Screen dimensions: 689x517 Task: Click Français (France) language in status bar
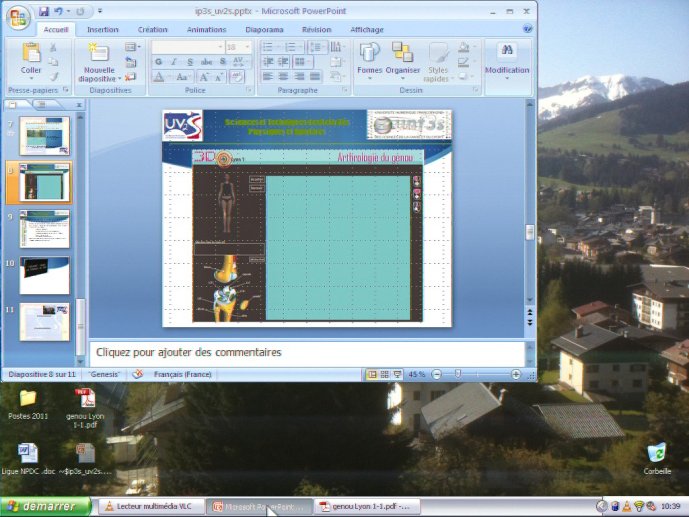(x=182, y=374)
